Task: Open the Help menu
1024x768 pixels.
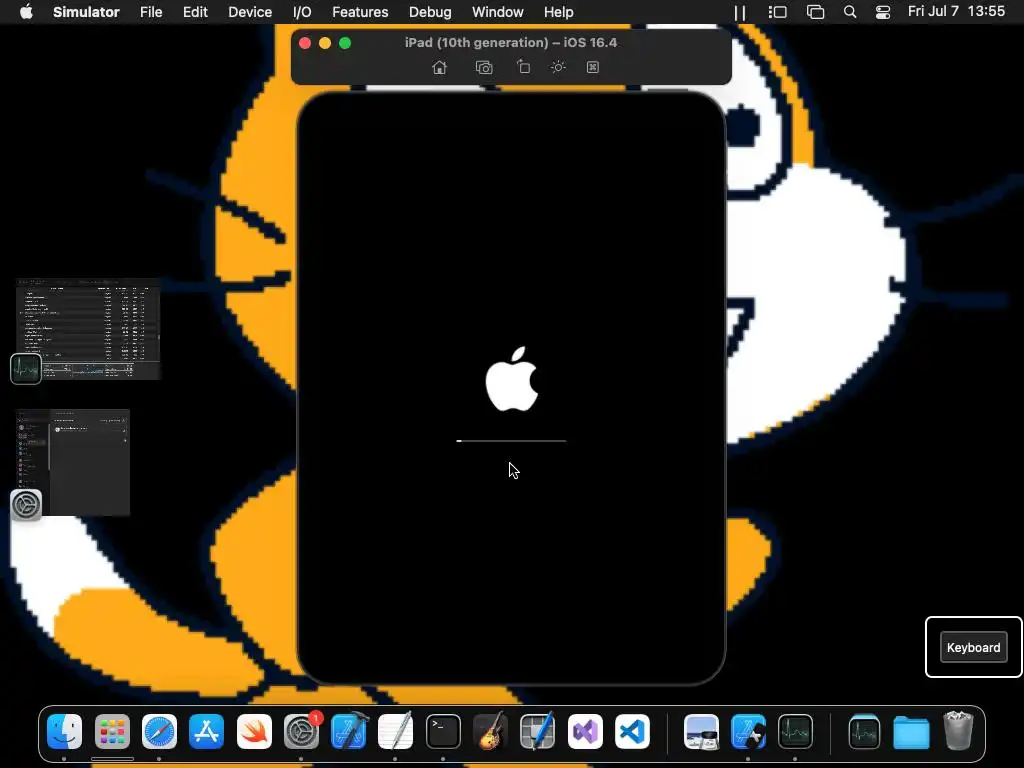Action: (558, 12)
